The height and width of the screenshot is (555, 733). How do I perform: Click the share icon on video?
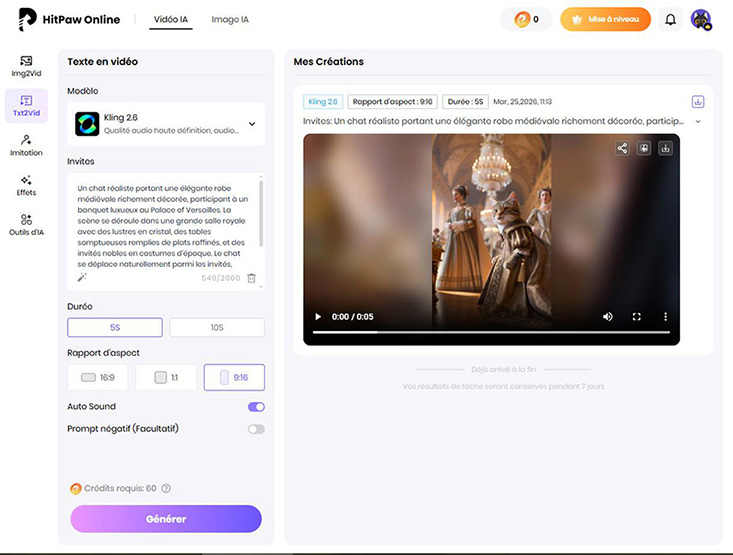[622, 149]
